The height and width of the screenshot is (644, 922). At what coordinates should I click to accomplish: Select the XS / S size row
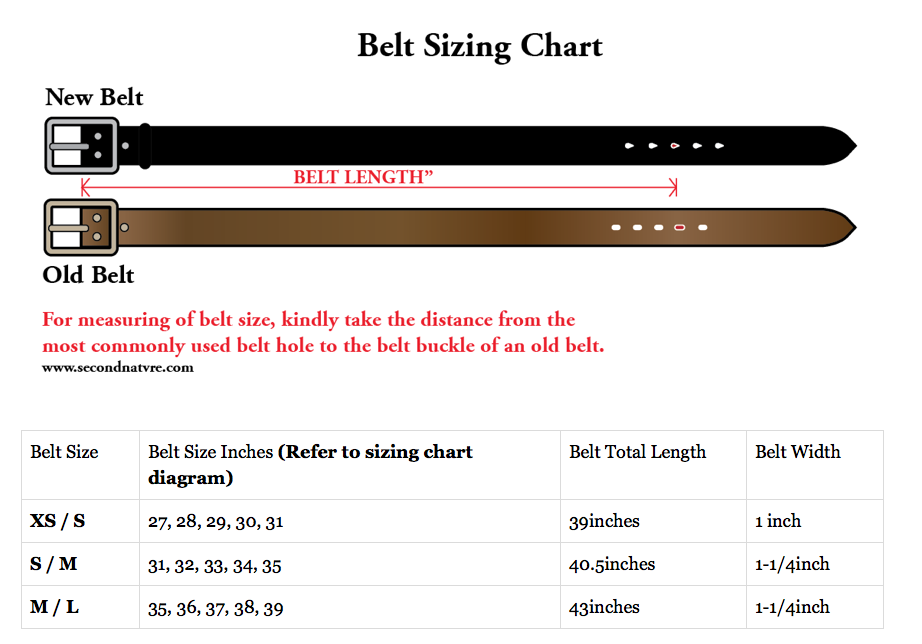tap(452, 521)
